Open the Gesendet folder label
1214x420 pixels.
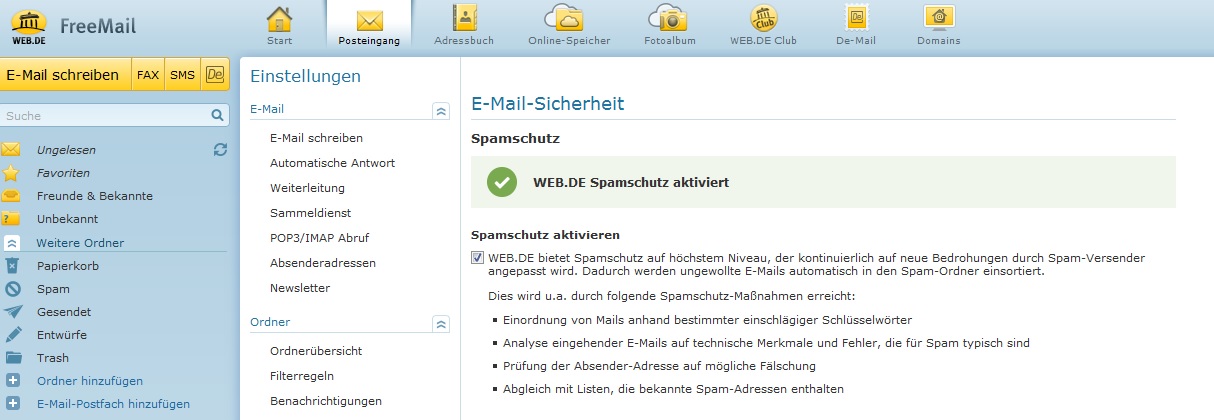(x=64, y=312)
